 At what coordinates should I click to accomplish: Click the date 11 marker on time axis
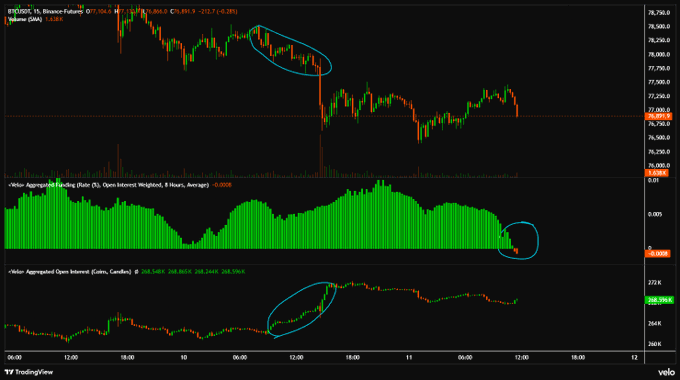coord(409,357)
